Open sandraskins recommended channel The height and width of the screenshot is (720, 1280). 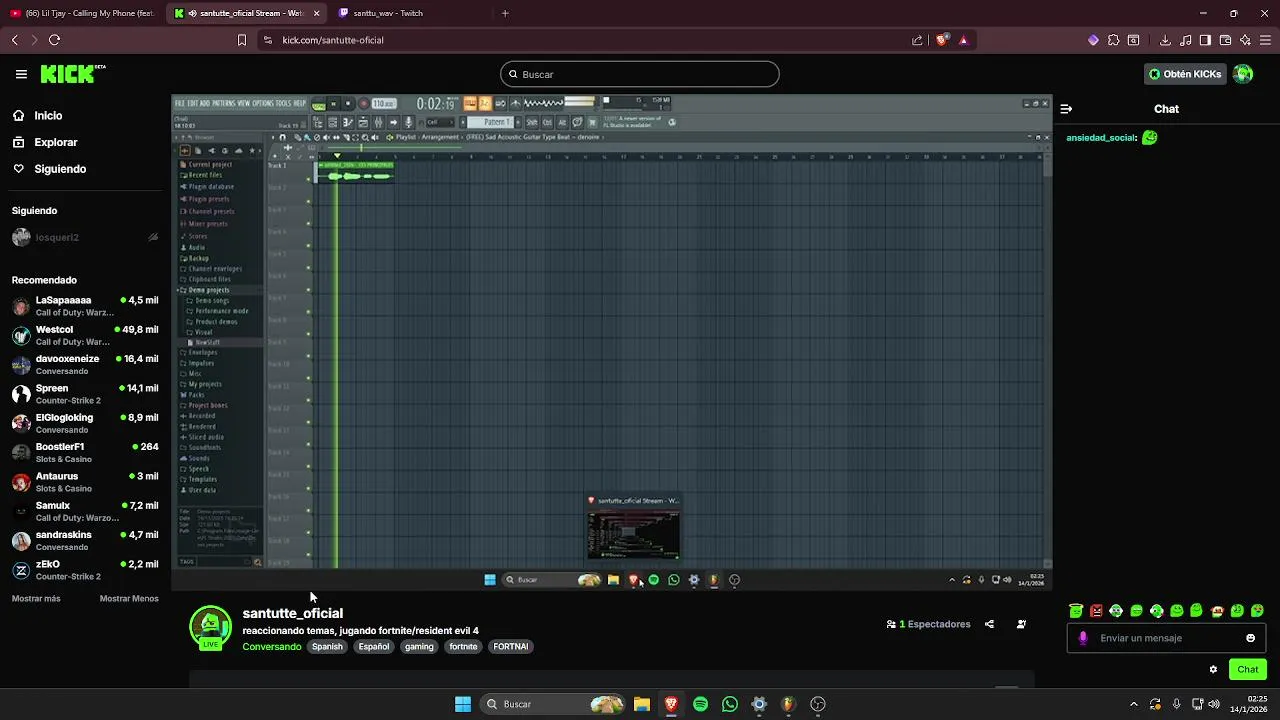[x=85, y=541]
